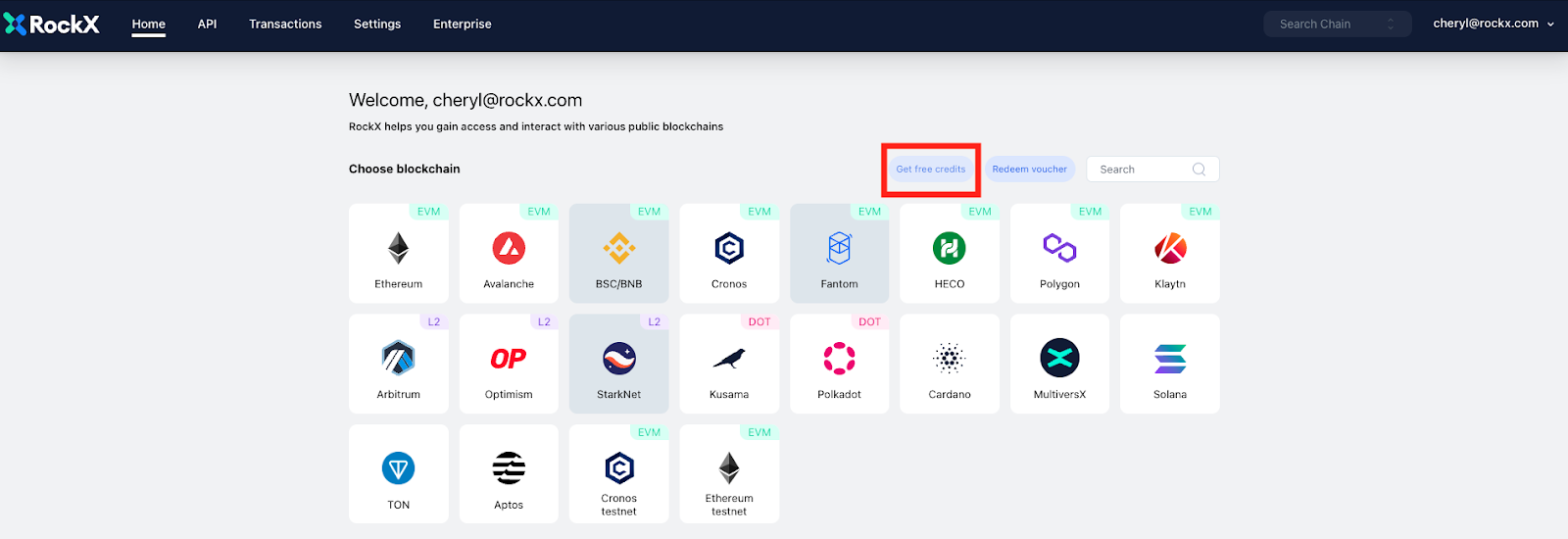Select the Avalanche blockchain icon
Screen dimensions: 1568x539
(x=509, y=248)
